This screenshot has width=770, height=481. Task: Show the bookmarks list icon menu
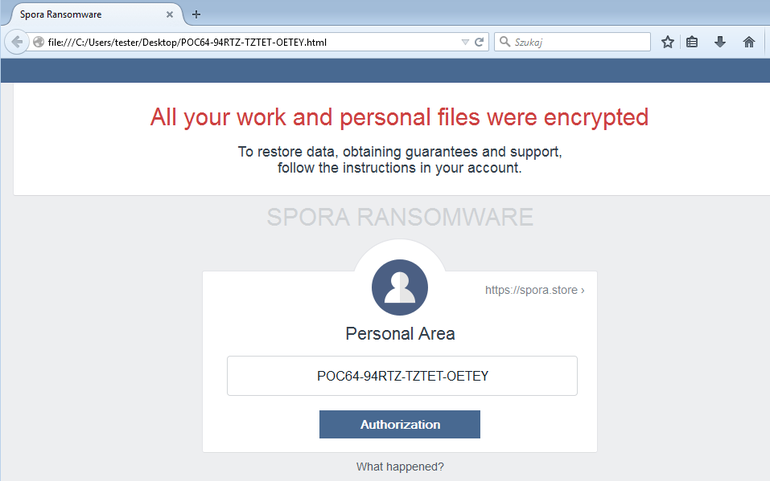692,42
